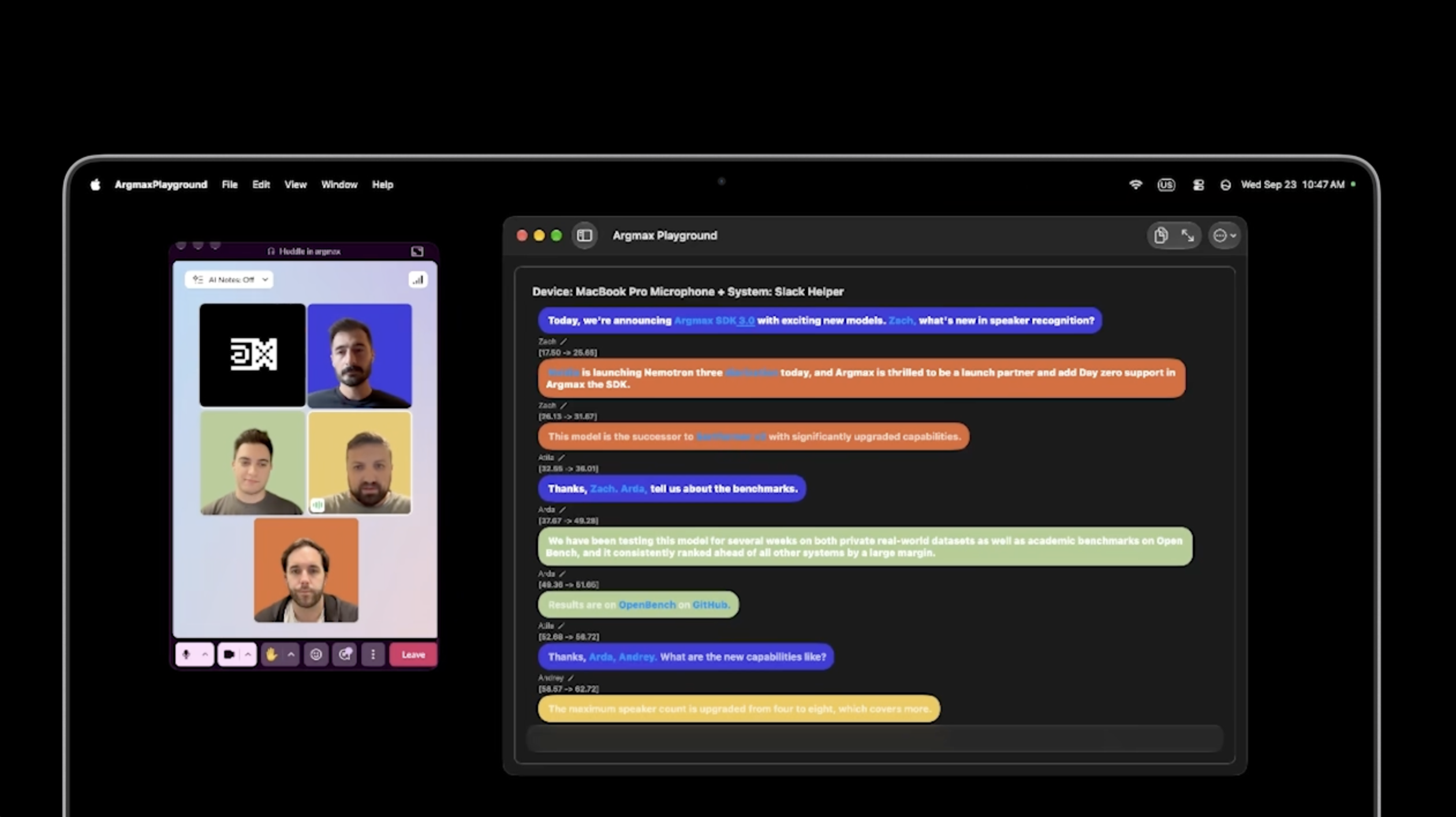Turn off the camera in the huddle
This screenshot has width=1456, height=817.
229,654
